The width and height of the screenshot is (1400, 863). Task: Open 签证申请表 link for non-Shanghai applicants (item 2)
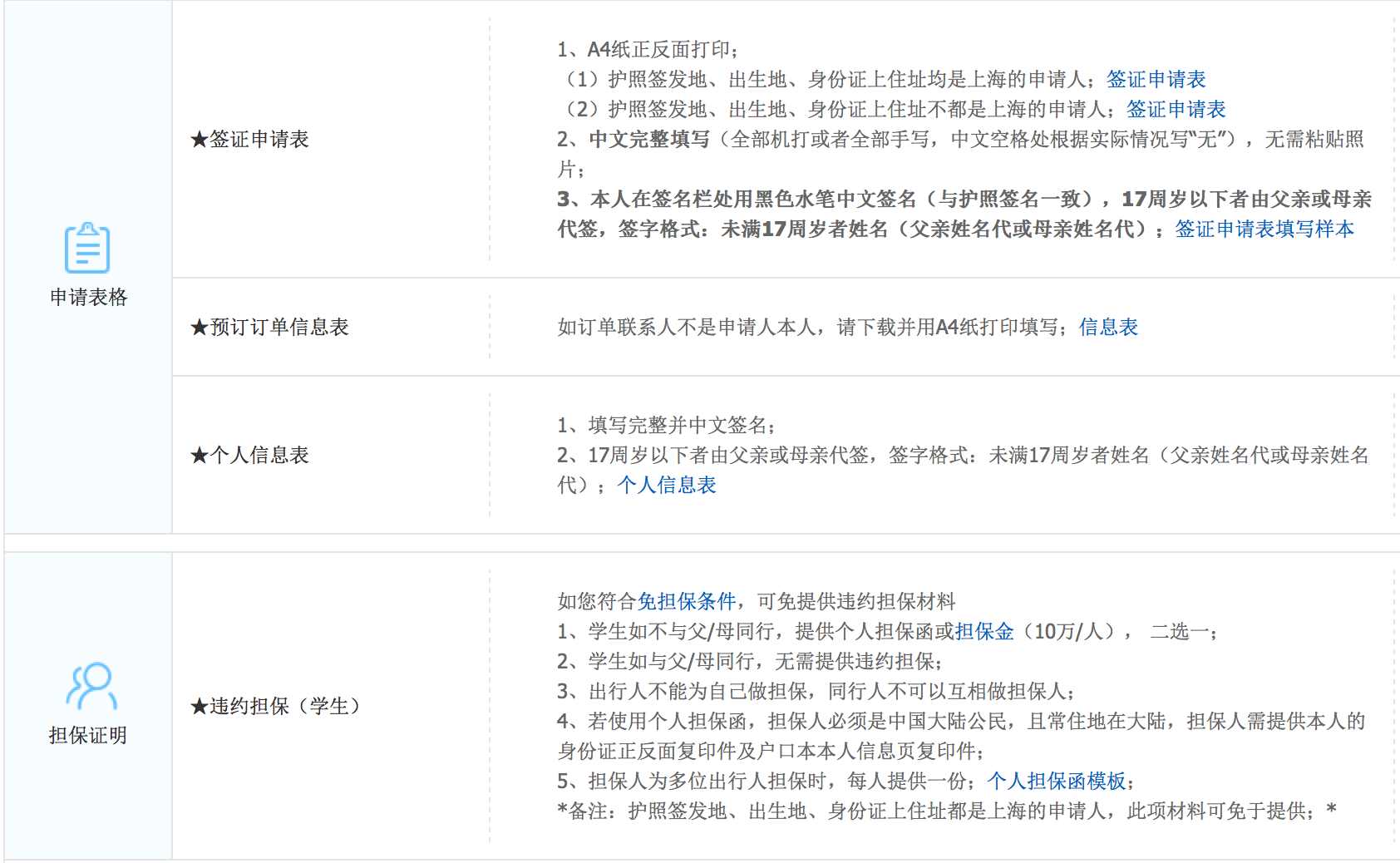coord(1176,109)
